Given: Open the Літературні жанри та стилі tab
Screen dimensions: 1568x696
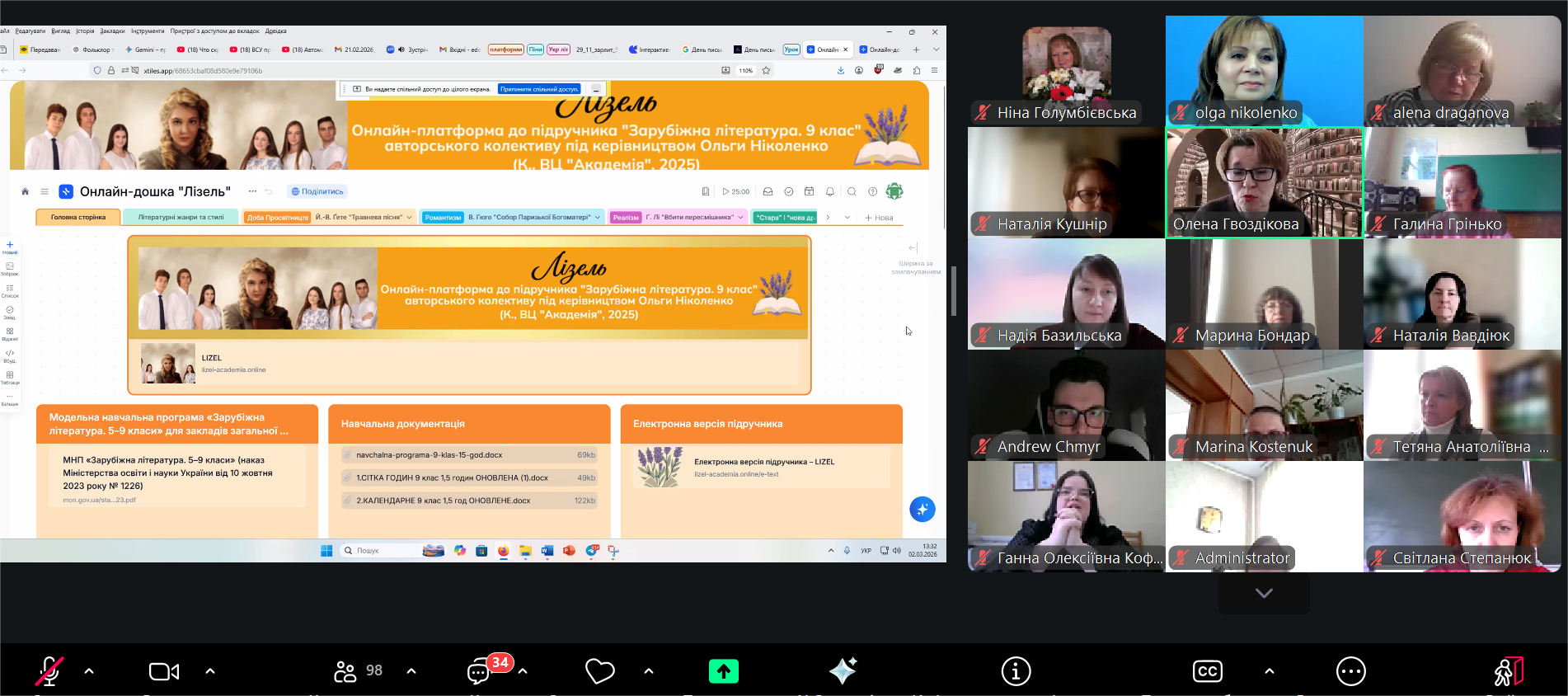Looking at the screenshot, I should point(181,218).
